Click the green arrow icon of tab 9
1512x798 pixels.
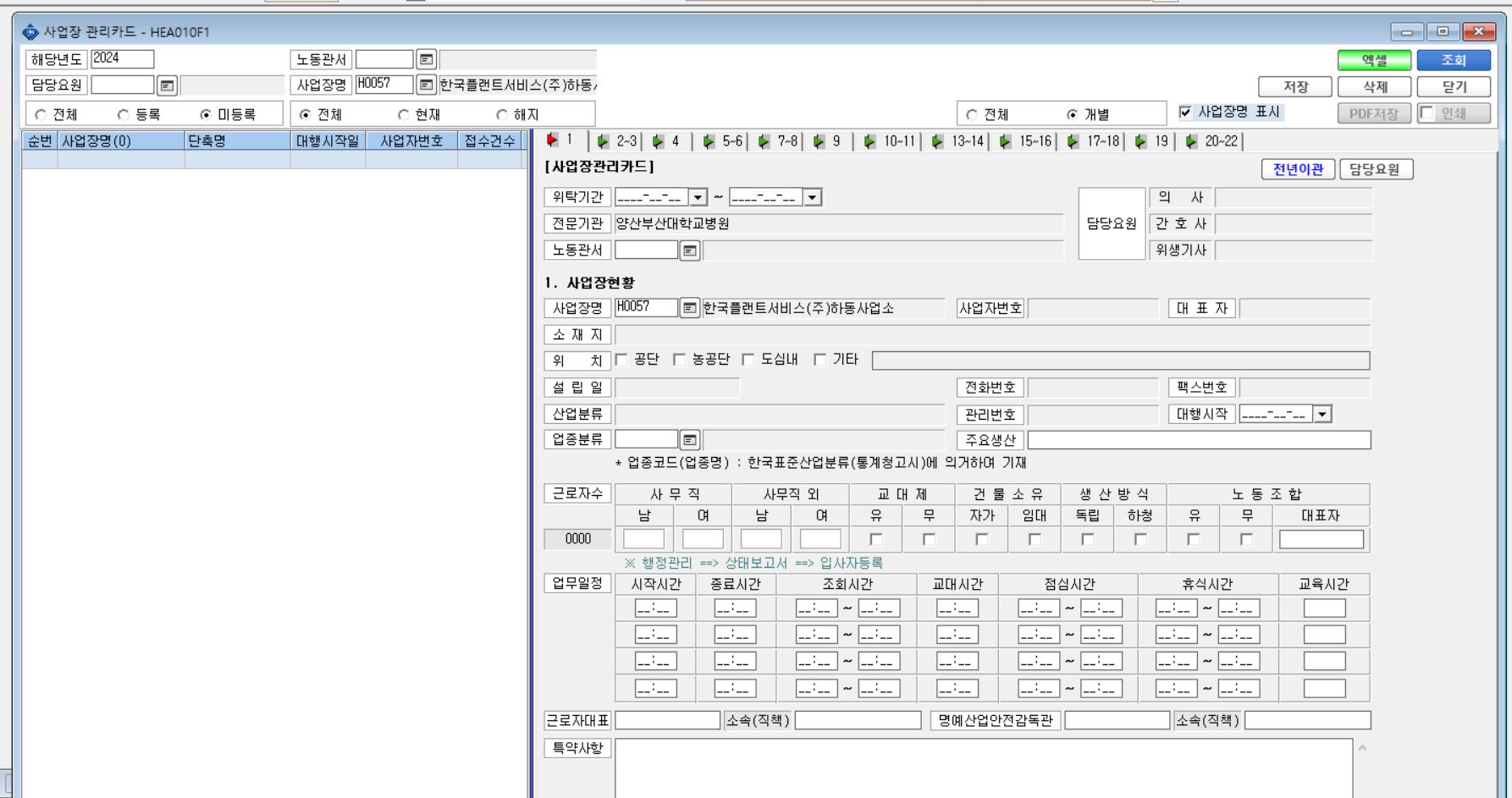(819, 141)
